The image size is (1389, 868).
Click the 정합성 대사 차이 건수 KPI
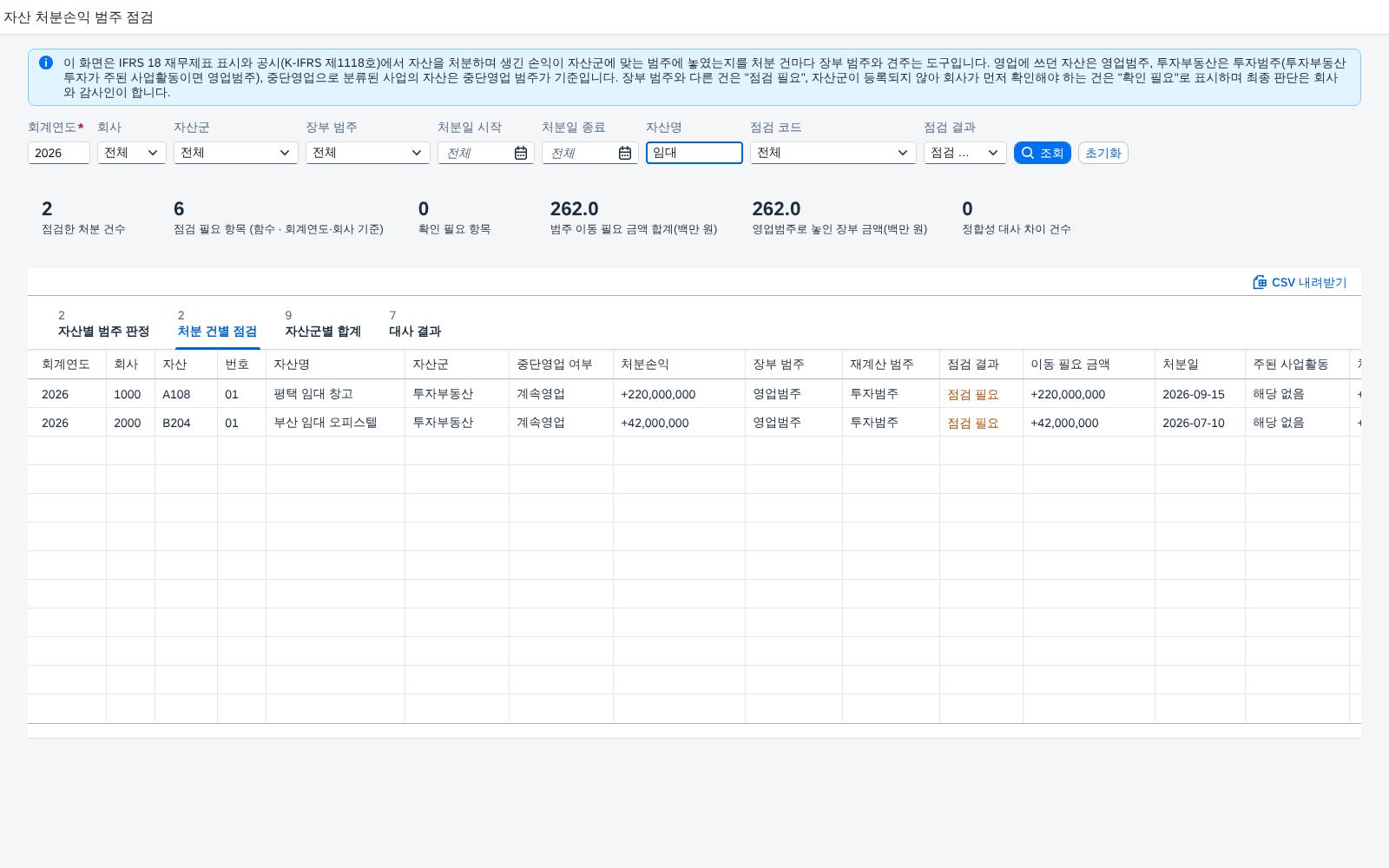pos(1016,217)
